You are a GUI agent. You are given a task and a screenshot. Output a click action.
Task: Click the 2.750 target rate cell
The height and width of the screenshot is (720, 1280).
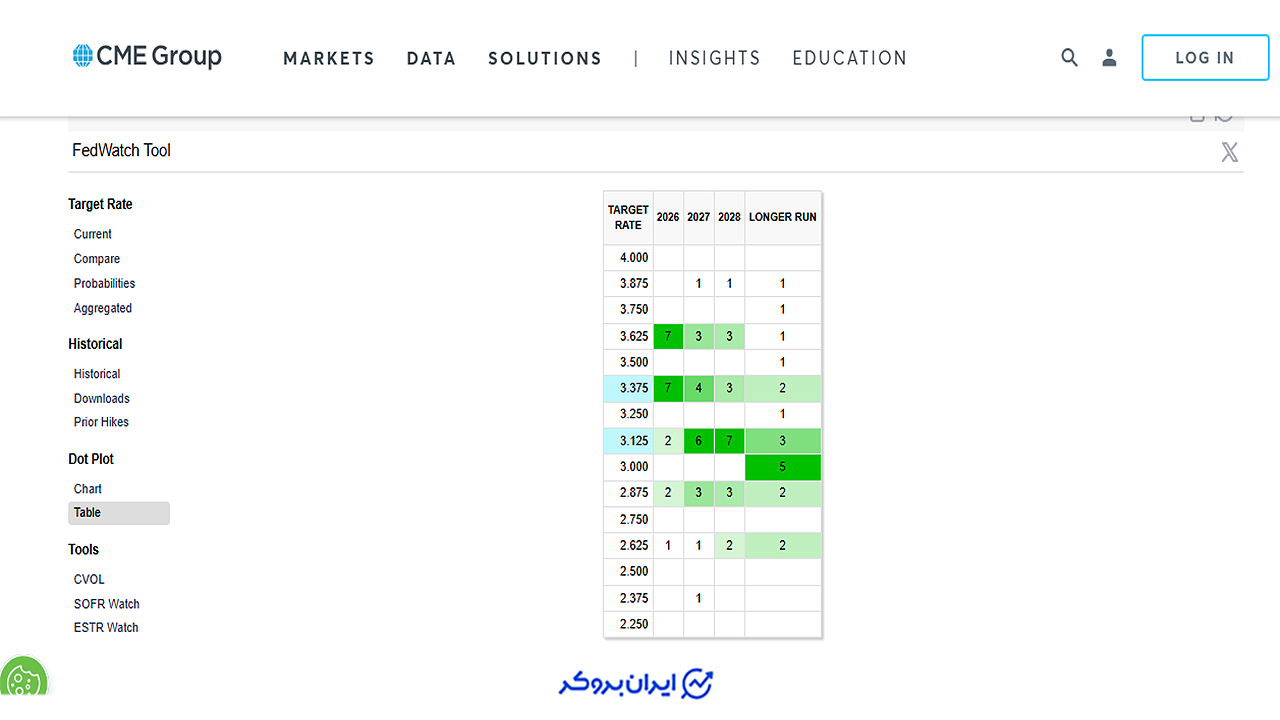pos(629,520)
